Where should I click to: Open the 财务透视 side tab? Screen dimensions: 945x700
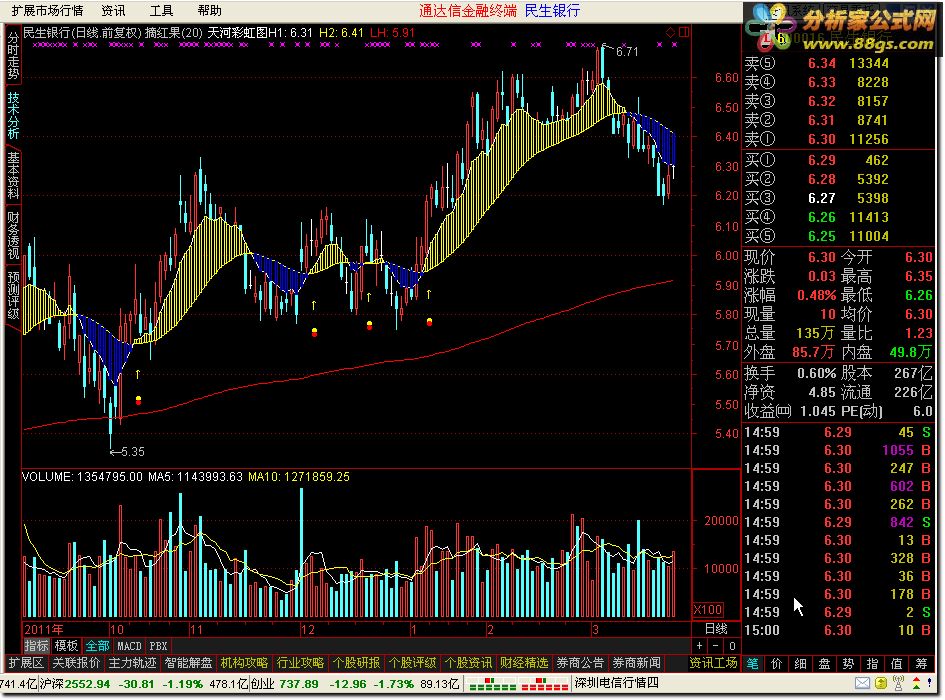(13, 235)
